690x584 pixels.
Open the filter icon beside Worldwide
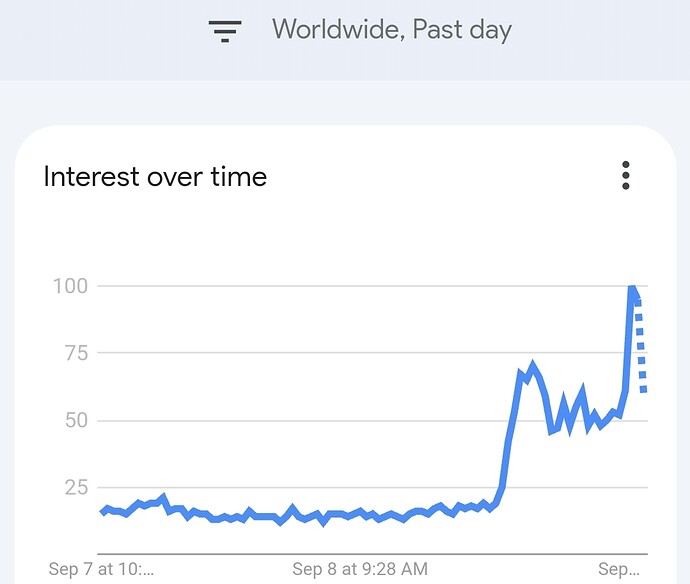coord(225,31)
